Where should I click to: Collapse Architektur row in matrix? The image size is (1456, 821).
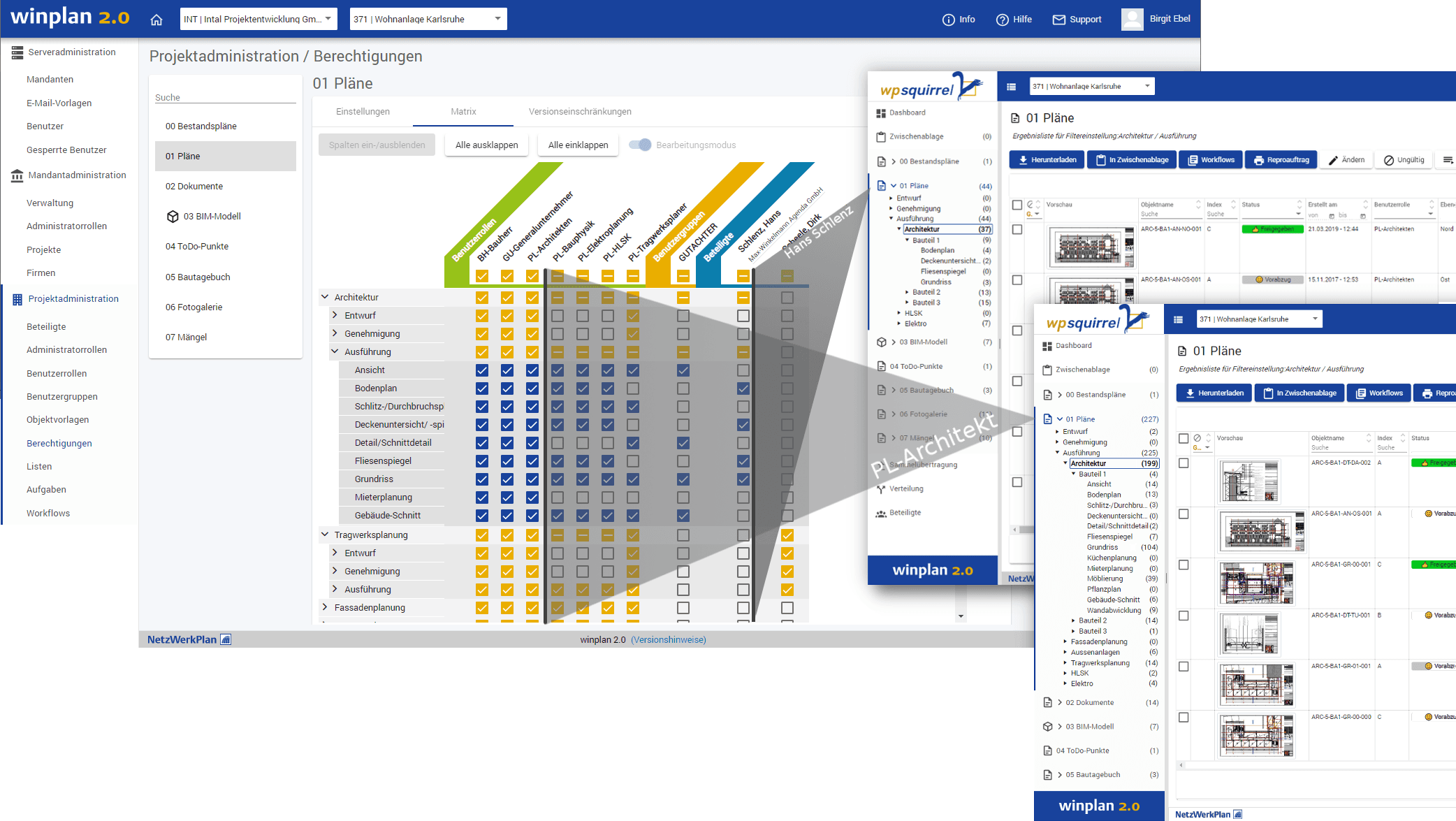(x=325, y=297)
